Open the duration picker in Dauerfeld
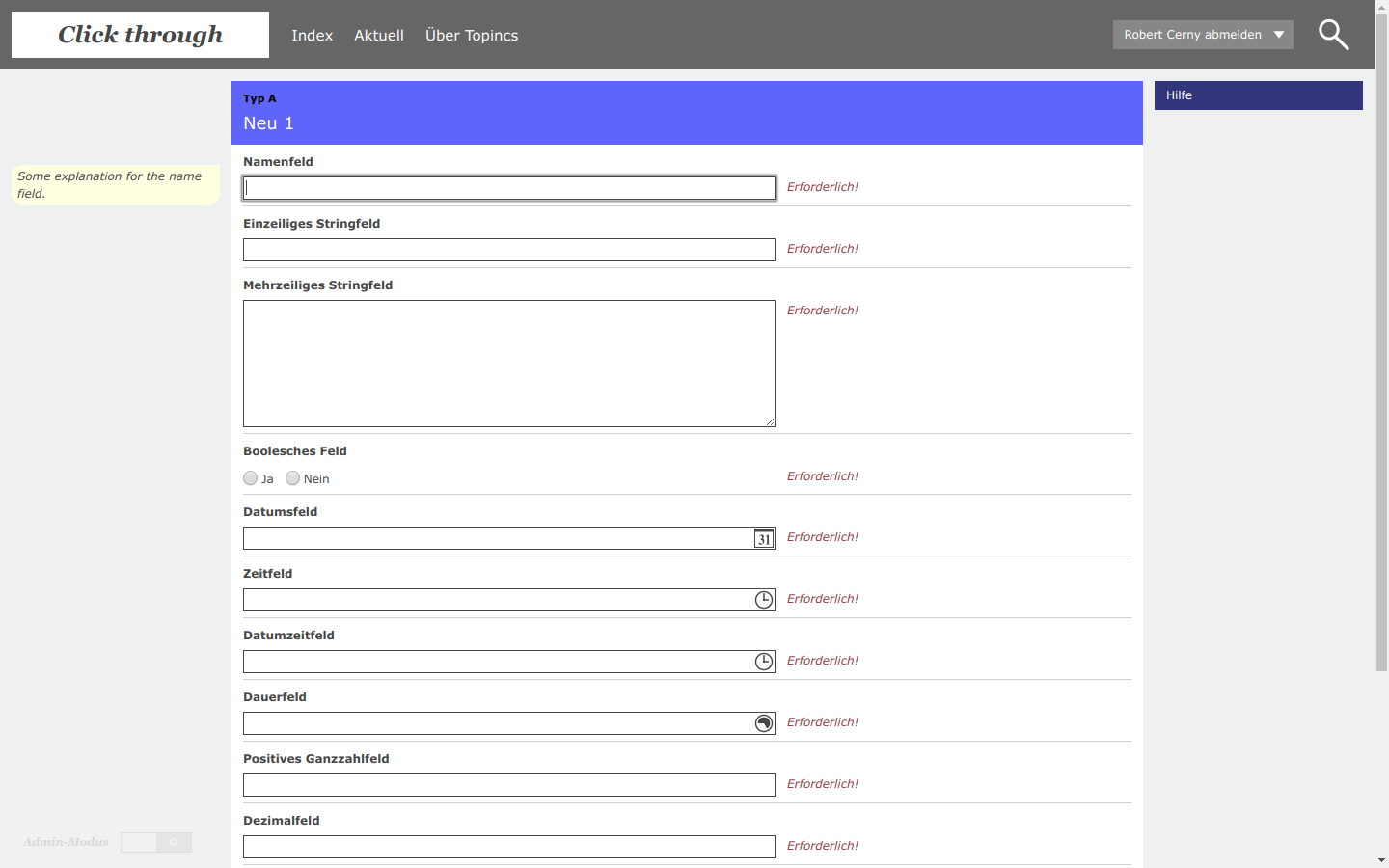 coord(763,723)
